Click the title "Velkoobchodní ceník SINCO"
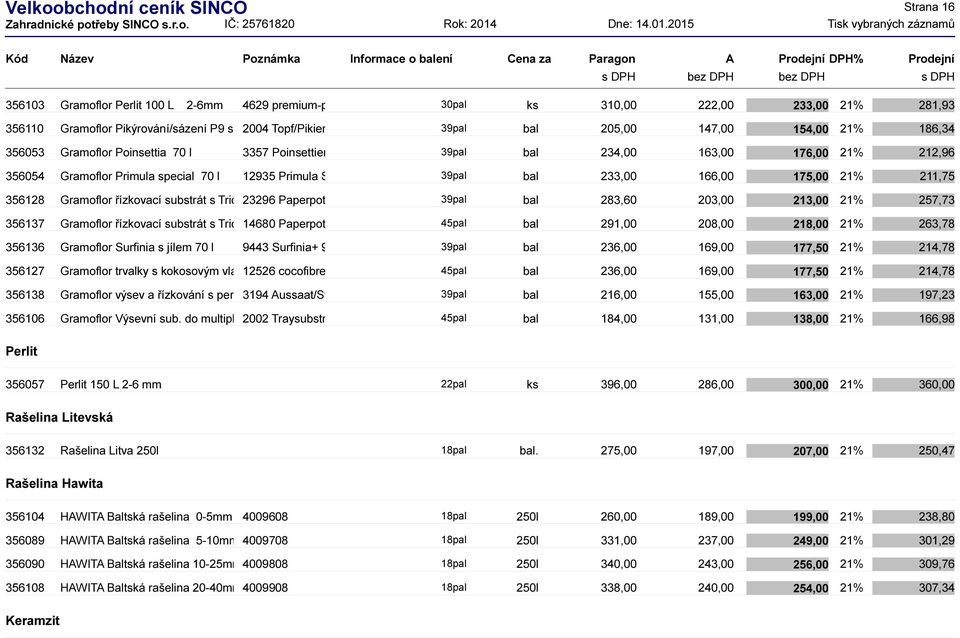 (126, 8)
